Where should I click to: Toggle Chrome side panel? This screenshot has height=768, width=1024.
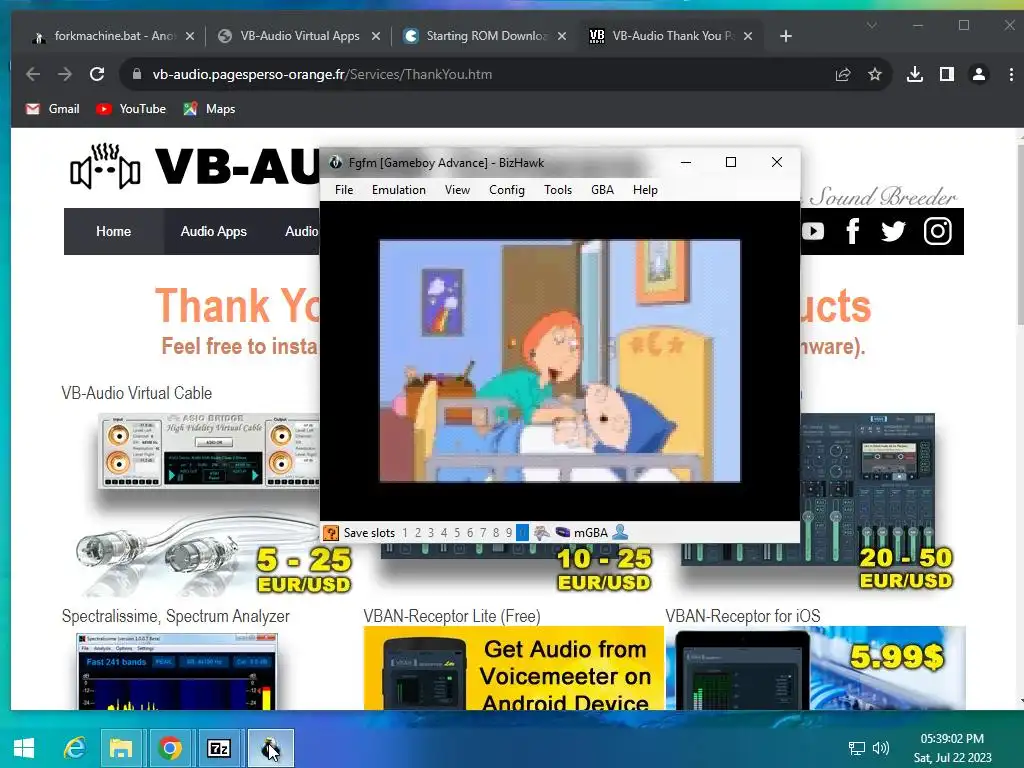click(x=946, y=74)
